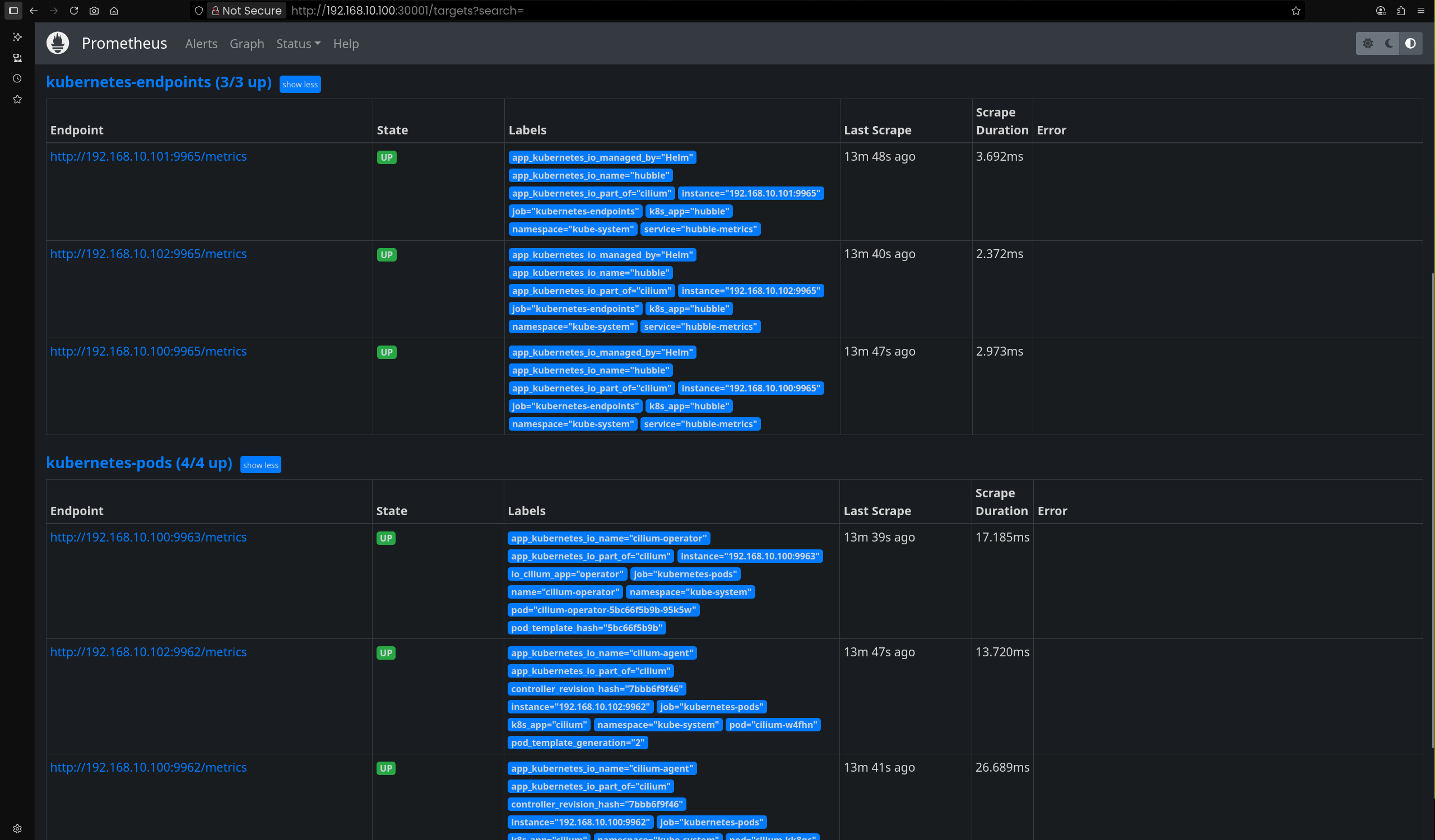
Task: Click label instance="192.168.10.100:9963"
Action: [x=750, y=557]
